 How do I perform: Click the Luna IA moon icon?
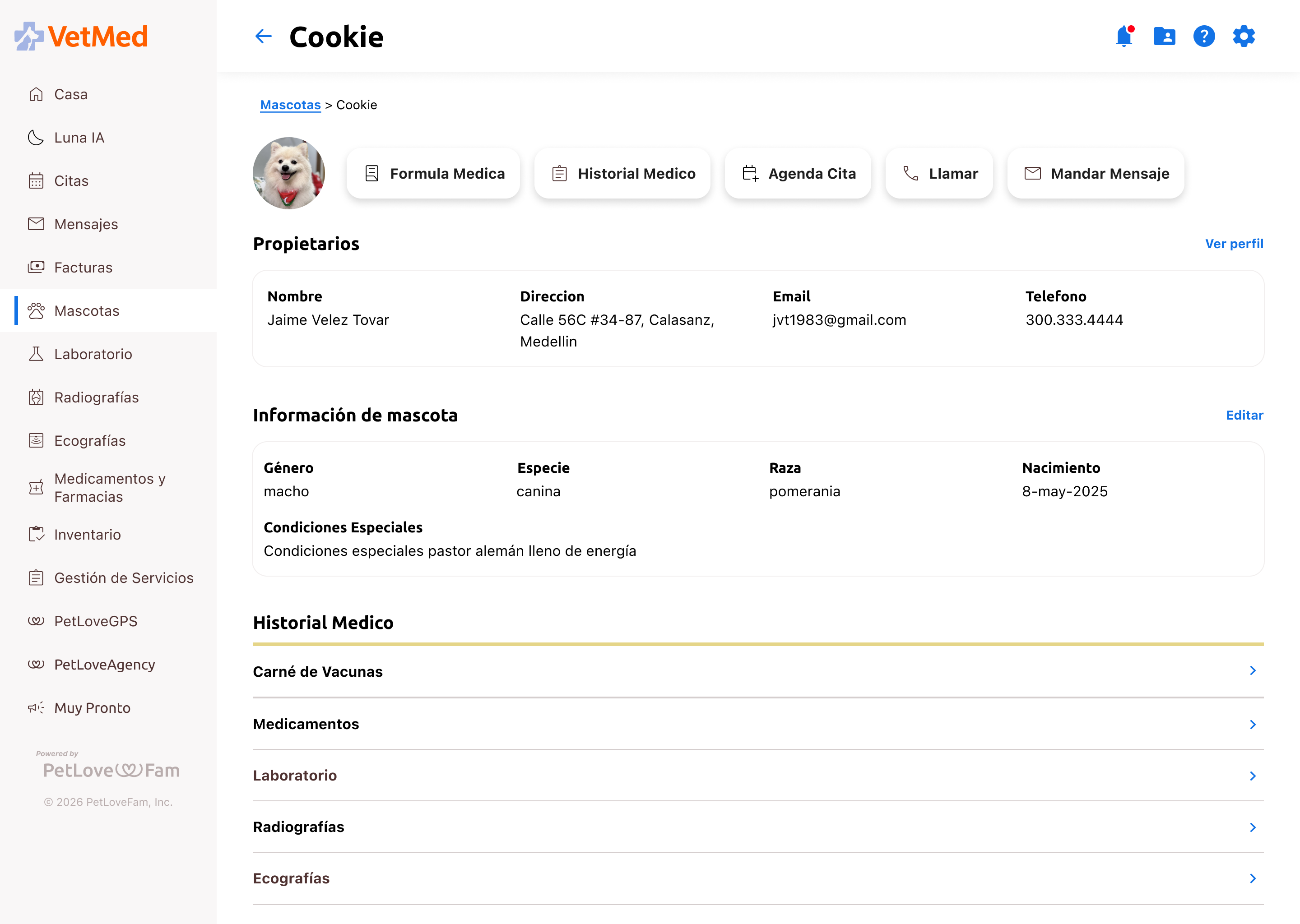click(36, 137)
